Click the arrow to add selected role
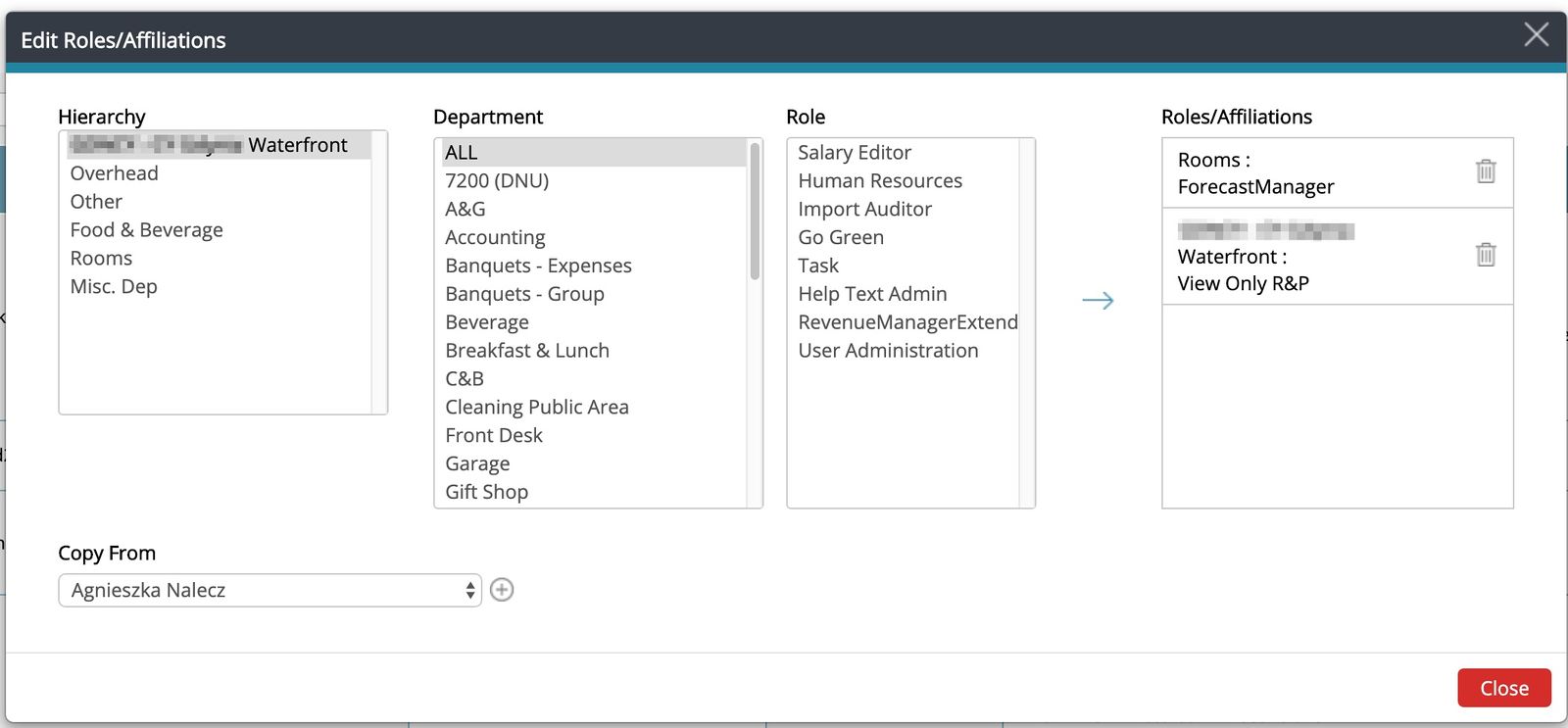Viewport: 1568px width, 728px height. [1098, 301]
